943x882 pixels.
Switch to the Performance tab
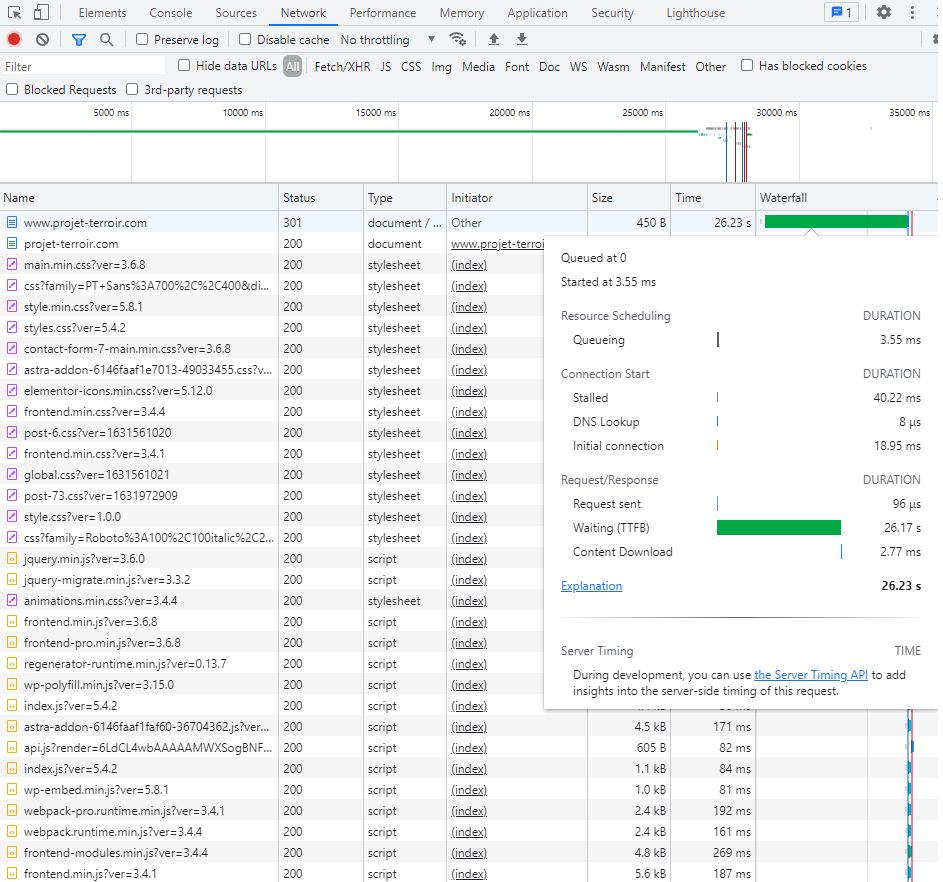[382, 13]
